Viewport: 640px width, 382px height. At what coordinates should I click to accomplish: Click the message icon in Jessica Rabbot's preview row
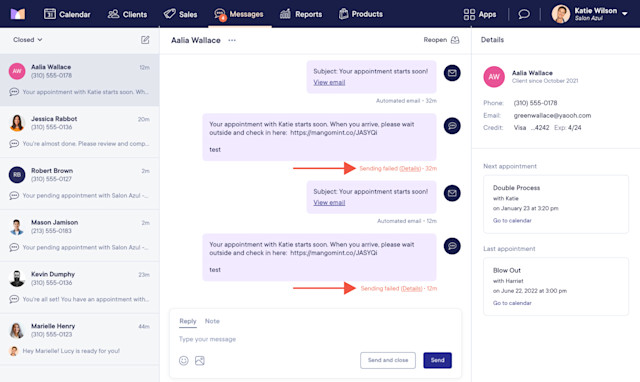click(14, 144)
